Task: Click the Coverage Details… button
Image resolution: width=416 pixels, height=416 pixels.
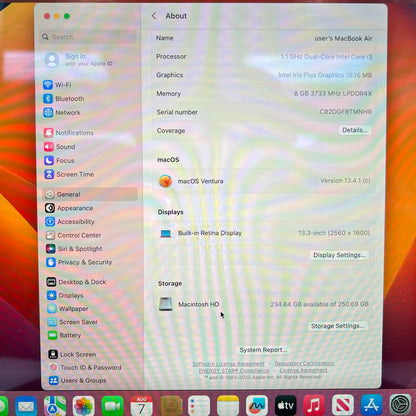Action: point(355,130)
